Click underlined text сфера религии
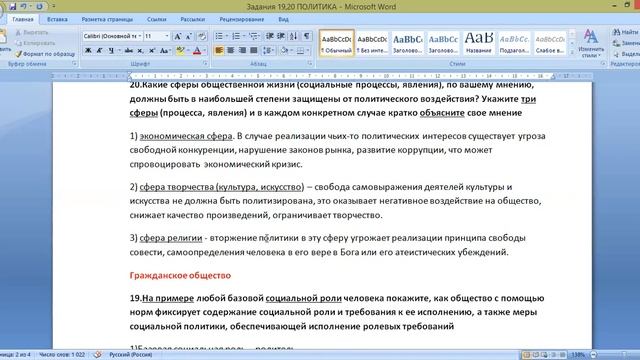This screenshot has height=360, width=640. [x=171, y=238]
